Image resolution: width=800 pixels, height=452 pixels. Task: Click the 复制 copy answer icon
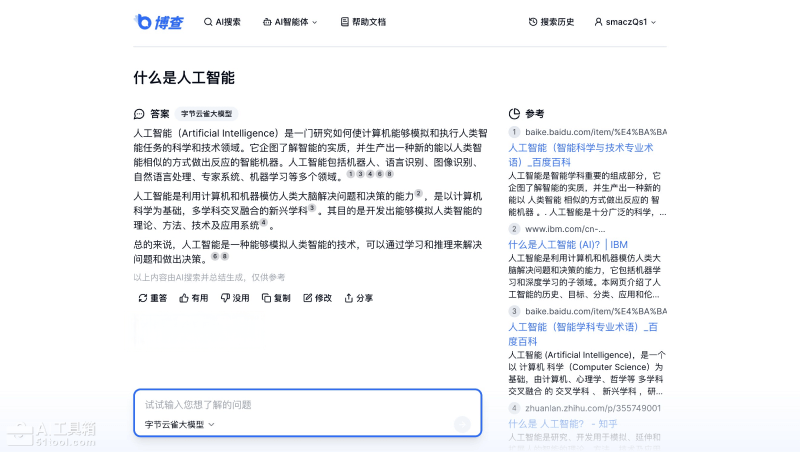coord(266,298)
